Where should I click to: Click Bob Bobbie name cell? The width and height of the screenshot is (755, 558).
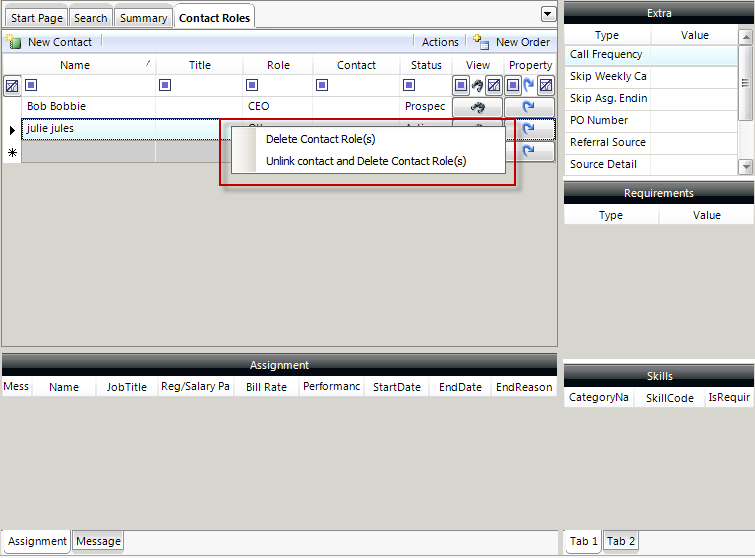coord(89,106)
